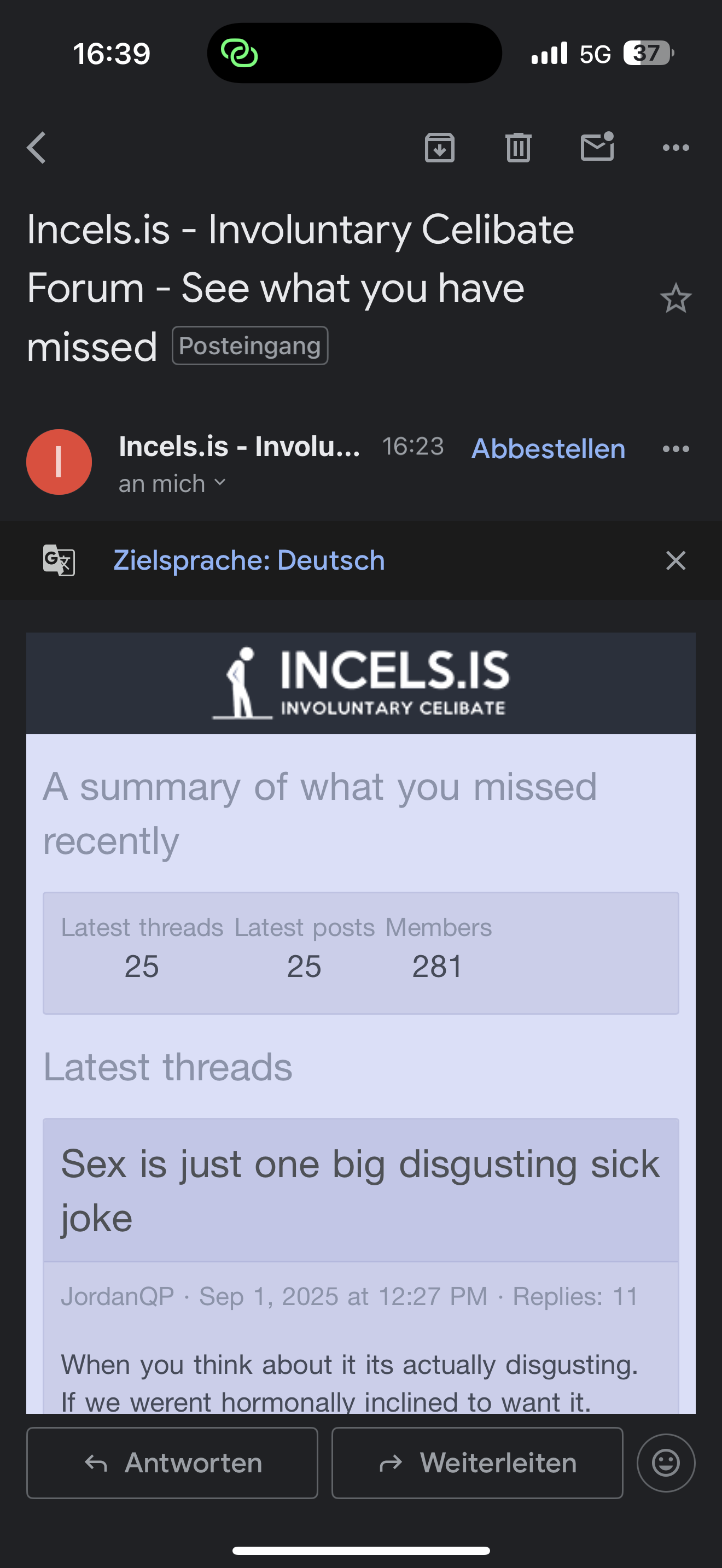
Task: Archive this email with the archive icon
Action: point(440,147)
